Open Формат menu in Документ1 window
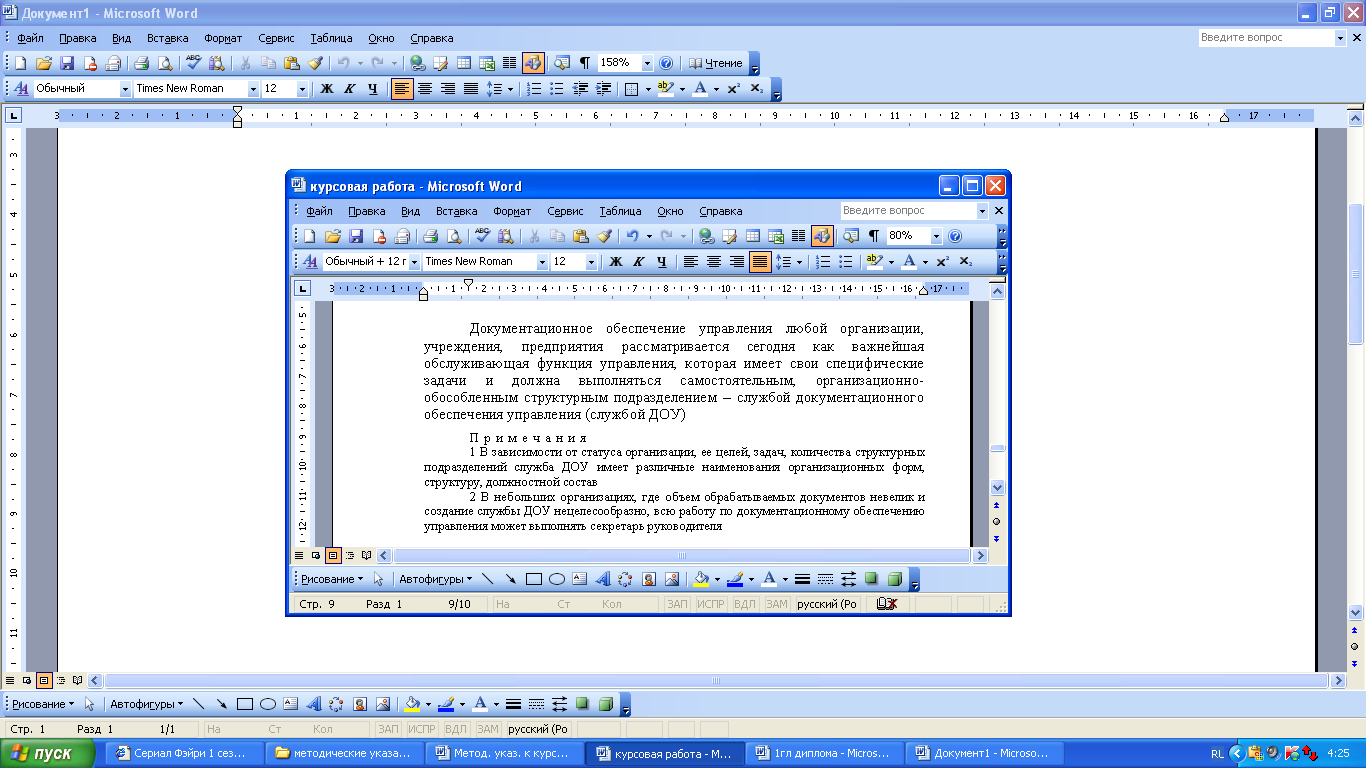The image size is (1366, 768). coord(223,38)
